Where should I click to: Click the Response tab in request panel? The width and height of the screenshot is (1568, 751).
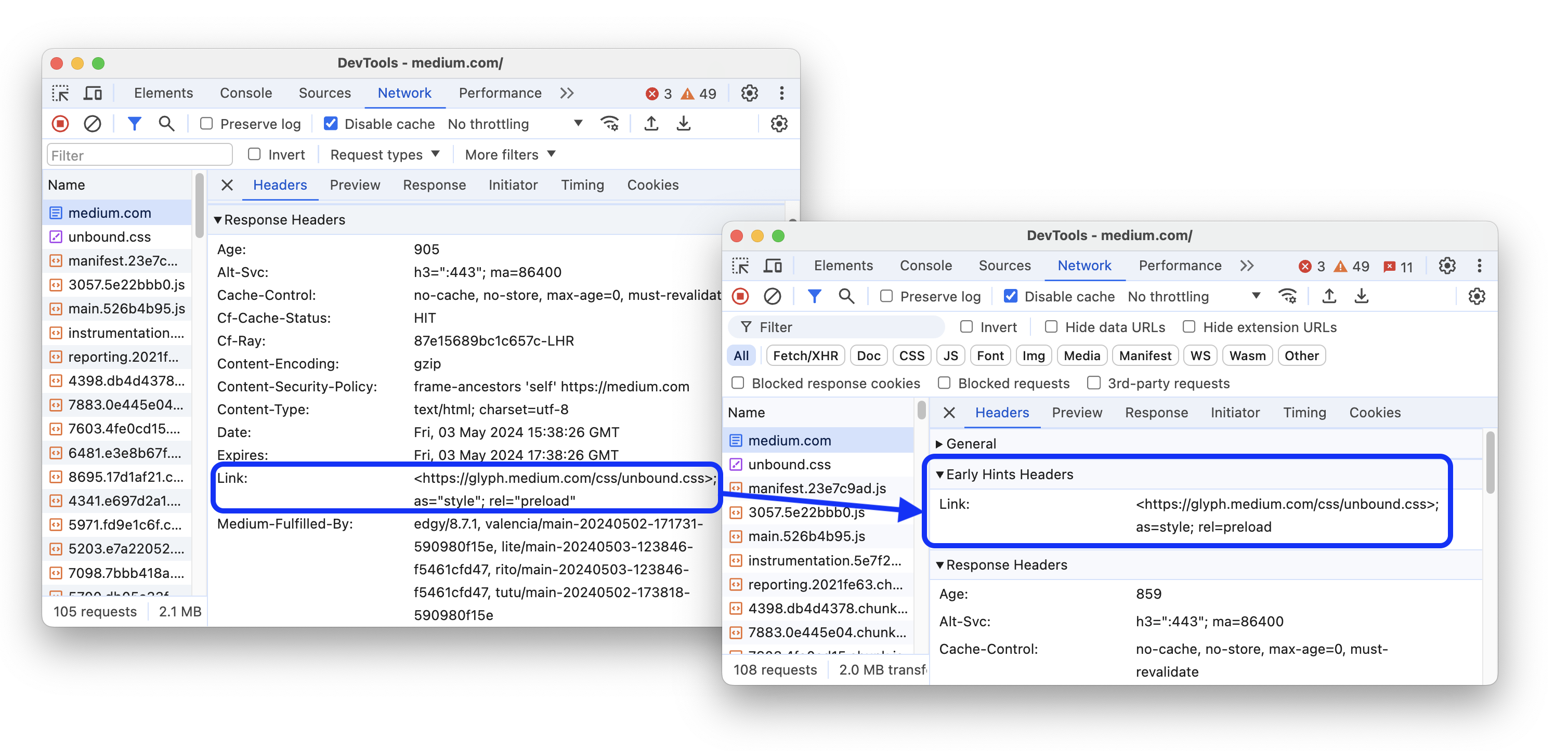click(434, 184)
